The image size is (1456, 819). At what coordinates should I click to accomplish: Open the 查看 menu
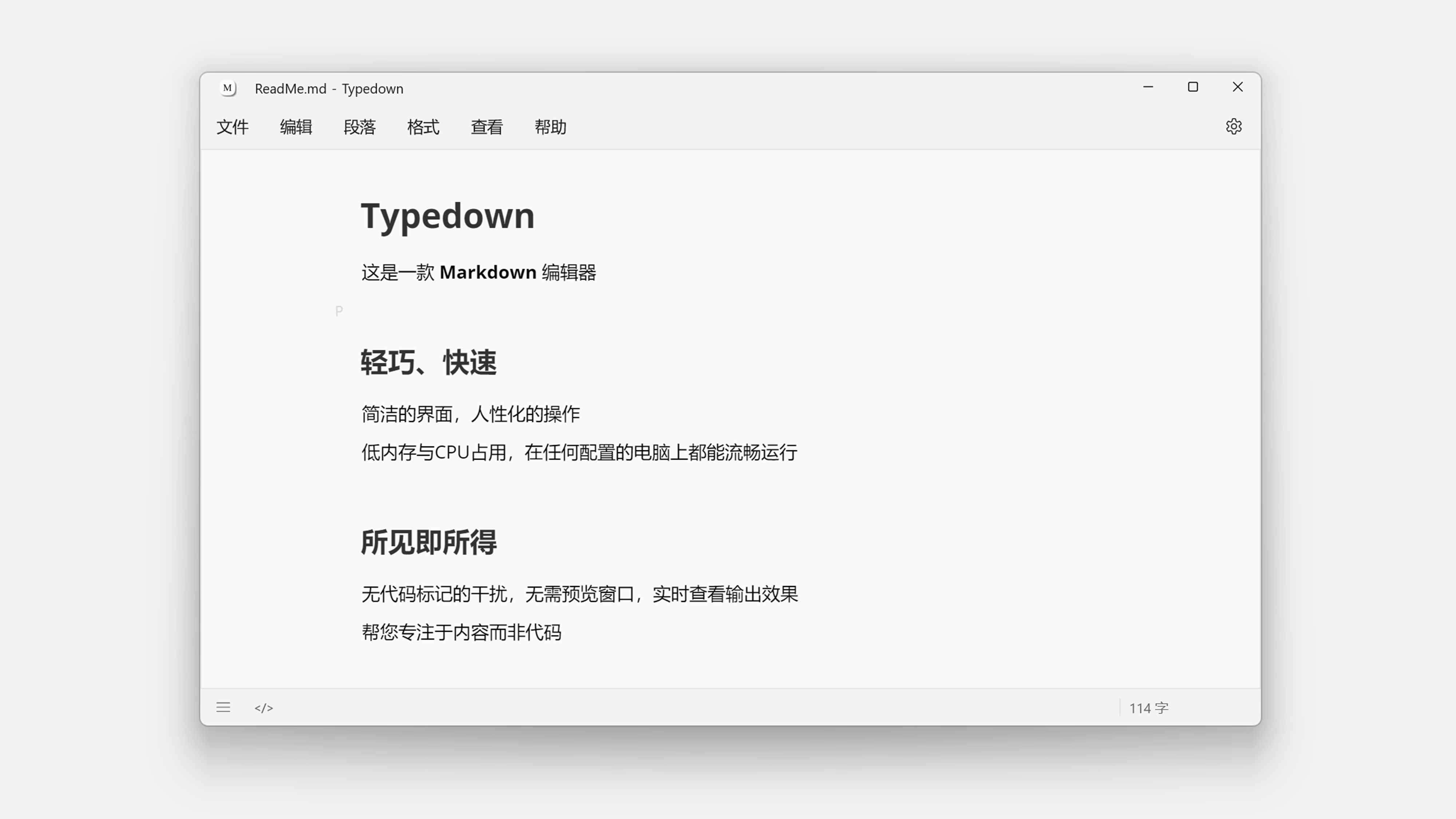[x=487, y=127]
